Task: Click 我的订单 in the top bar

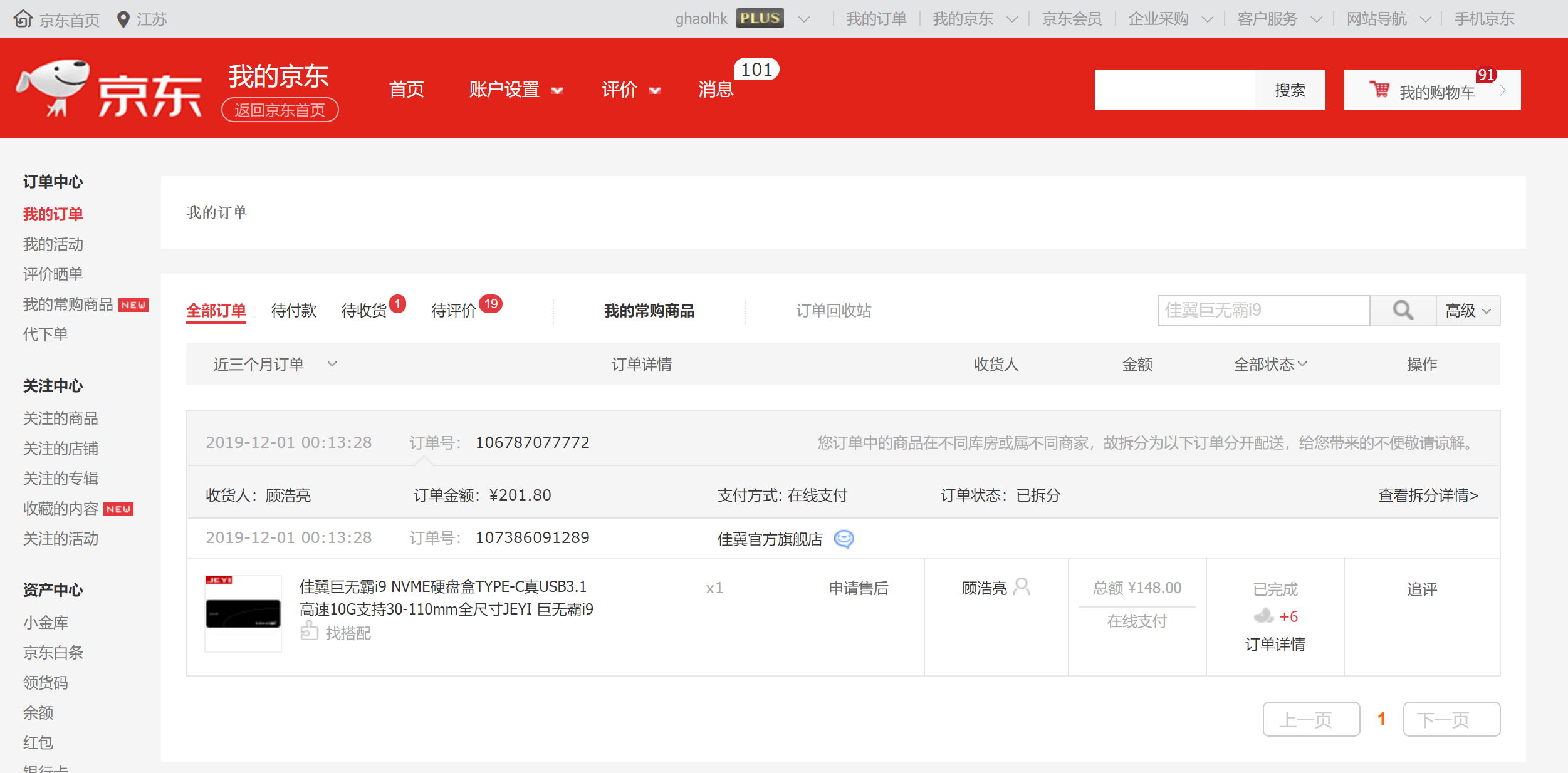Action: click(876, 19)
